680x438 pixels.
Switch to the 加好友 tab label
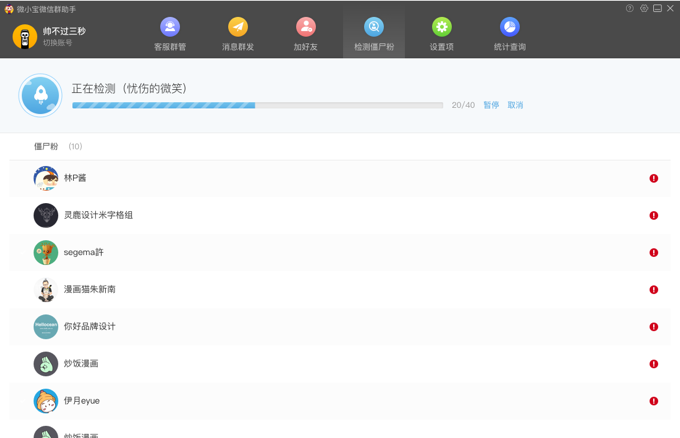tap(306, 47)
